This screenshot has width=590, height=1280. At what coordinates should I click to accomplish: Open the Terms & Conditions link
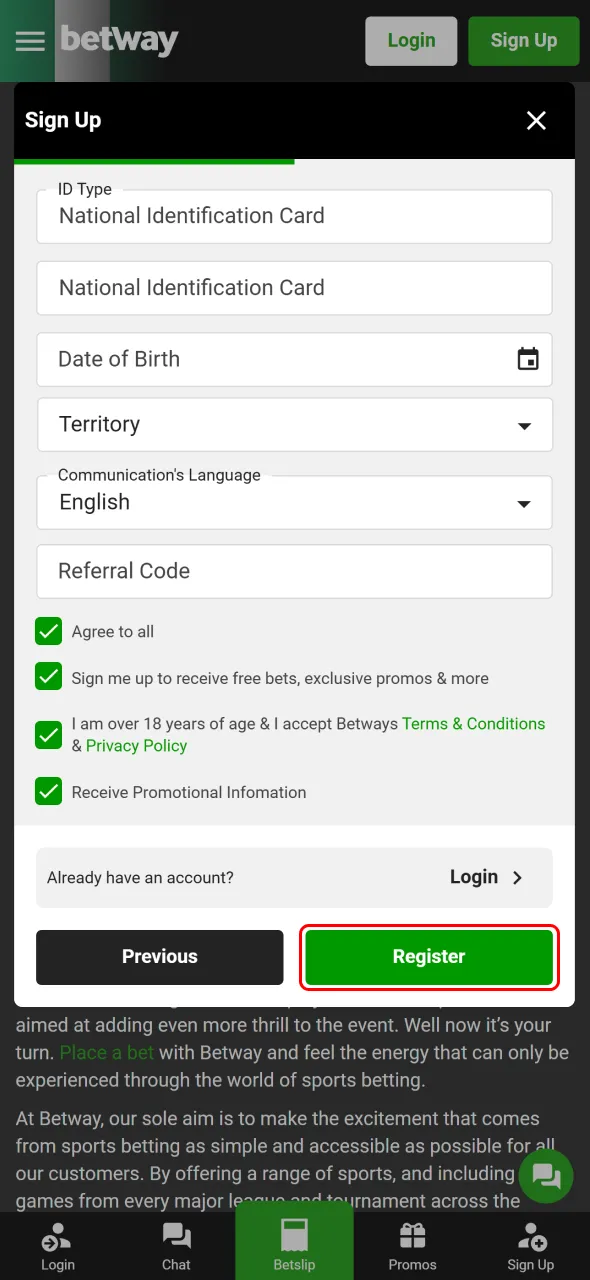coord(473,723)
